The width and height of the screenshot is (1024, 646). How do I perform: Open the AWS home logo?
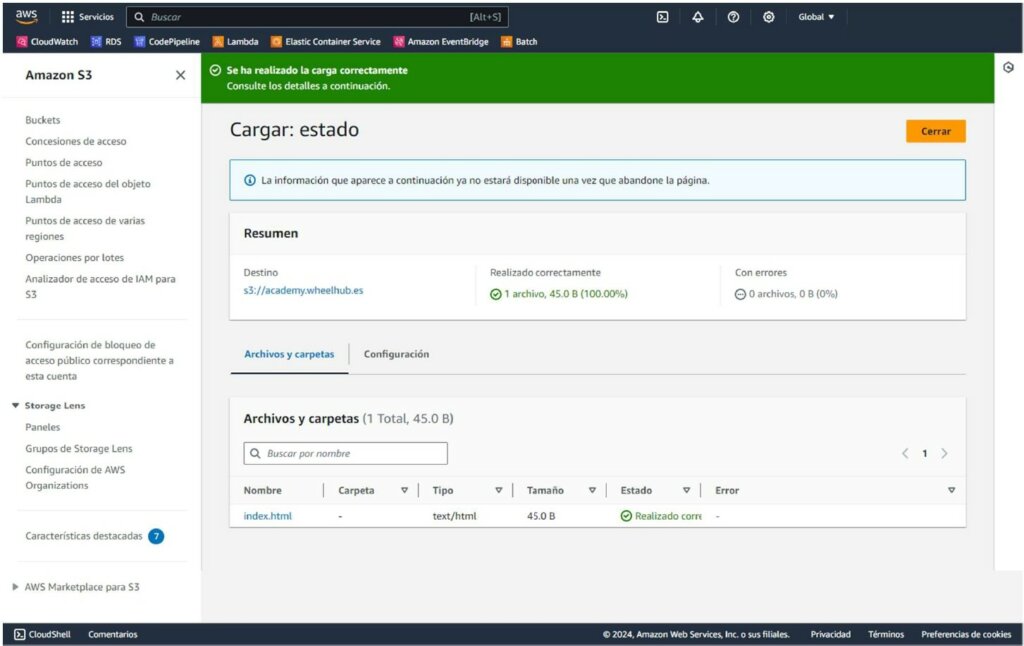[x=26, y=16]
